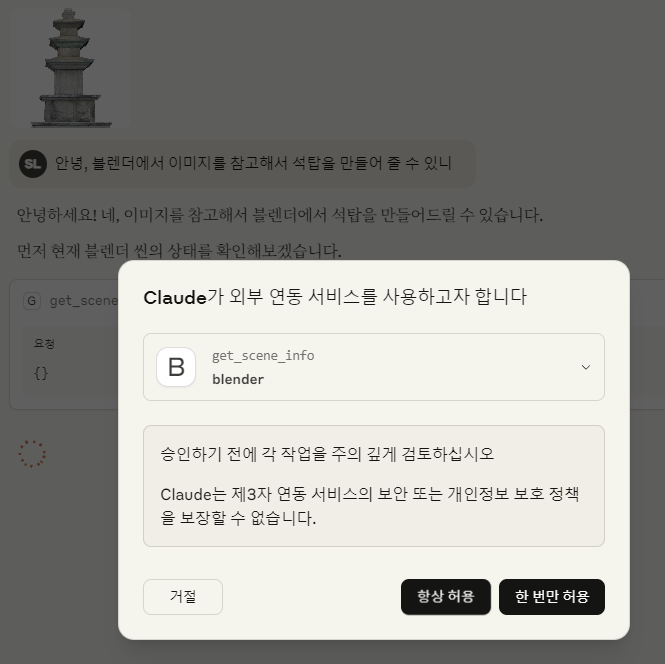Click the 'G' icon beside get_scene
Screen dimensions: 665x664
pyautogui.click(x=32, y=301)
